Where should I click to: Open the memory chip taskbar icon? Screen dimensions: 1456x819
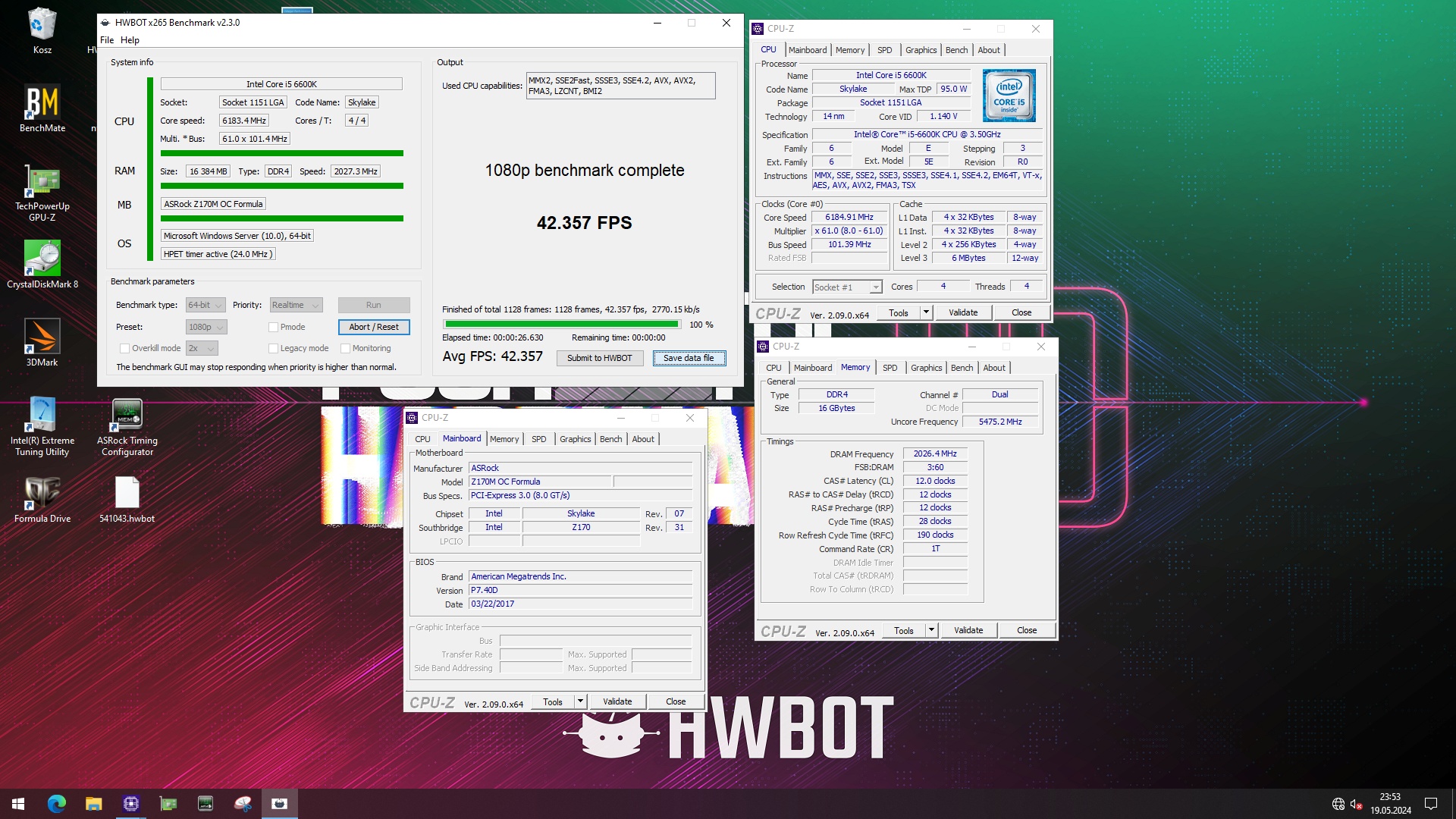[205, 804]
